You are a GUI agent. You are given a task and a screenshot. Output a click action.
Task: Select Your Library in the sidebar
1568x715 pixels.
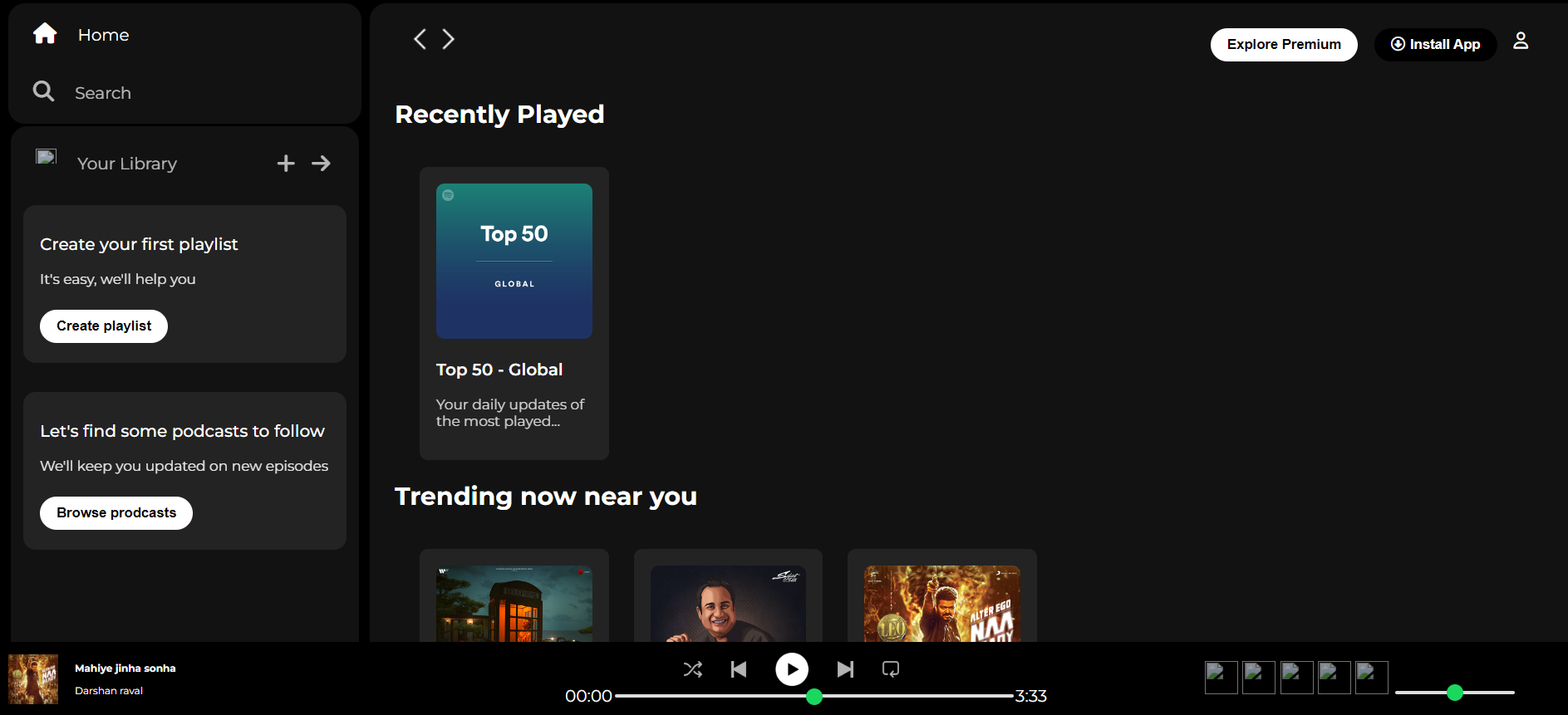[x=126, y=164]
